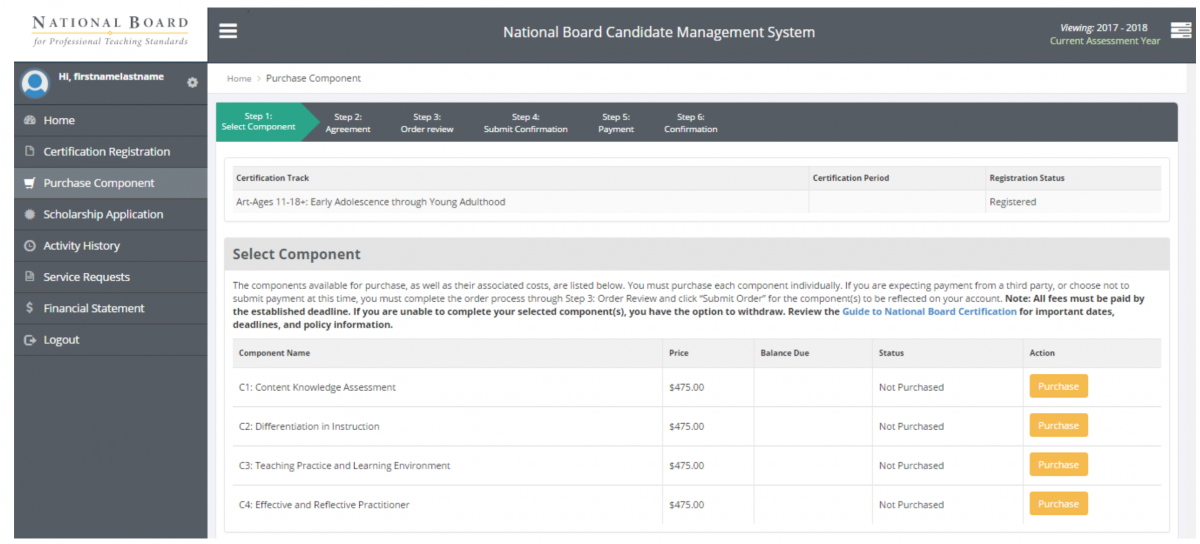The width and height of the screenshot is (1200, 544).
Task: Open Guide to National Board Certification link
Action: 930,312
